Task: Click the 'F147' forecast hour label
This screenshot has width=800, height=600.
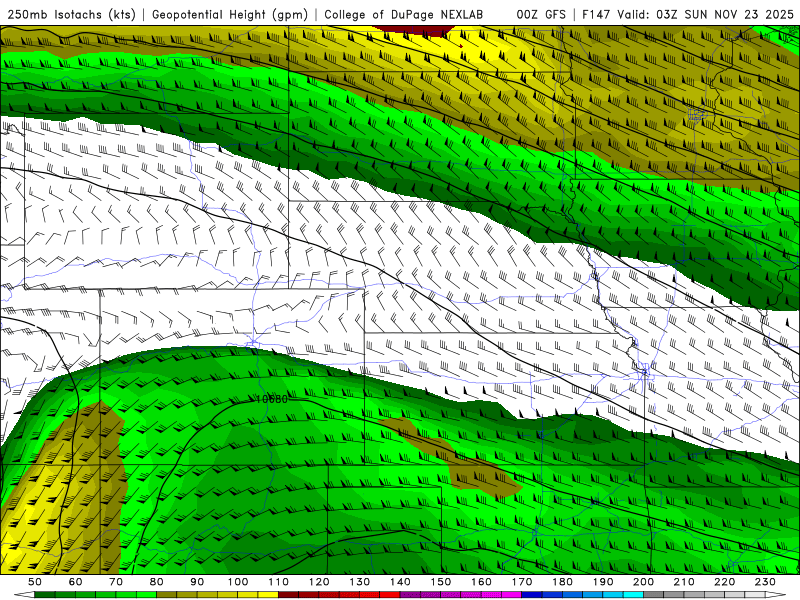Action: coord(596,14)
